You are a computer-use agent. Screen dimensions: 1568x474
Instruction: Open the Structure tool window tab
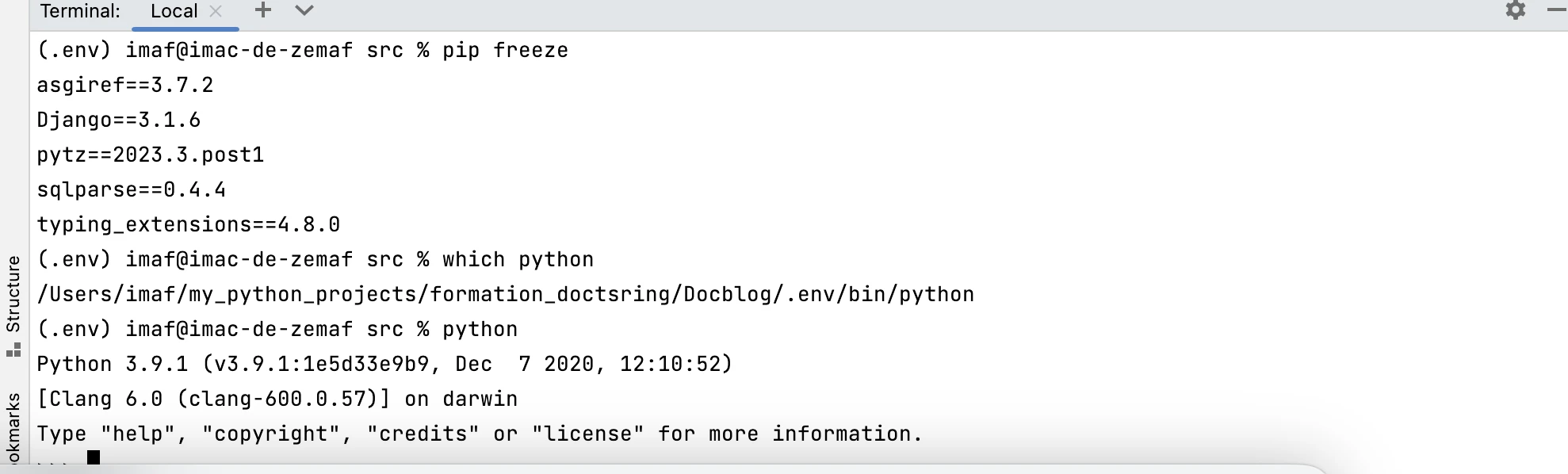pos(13,293)
